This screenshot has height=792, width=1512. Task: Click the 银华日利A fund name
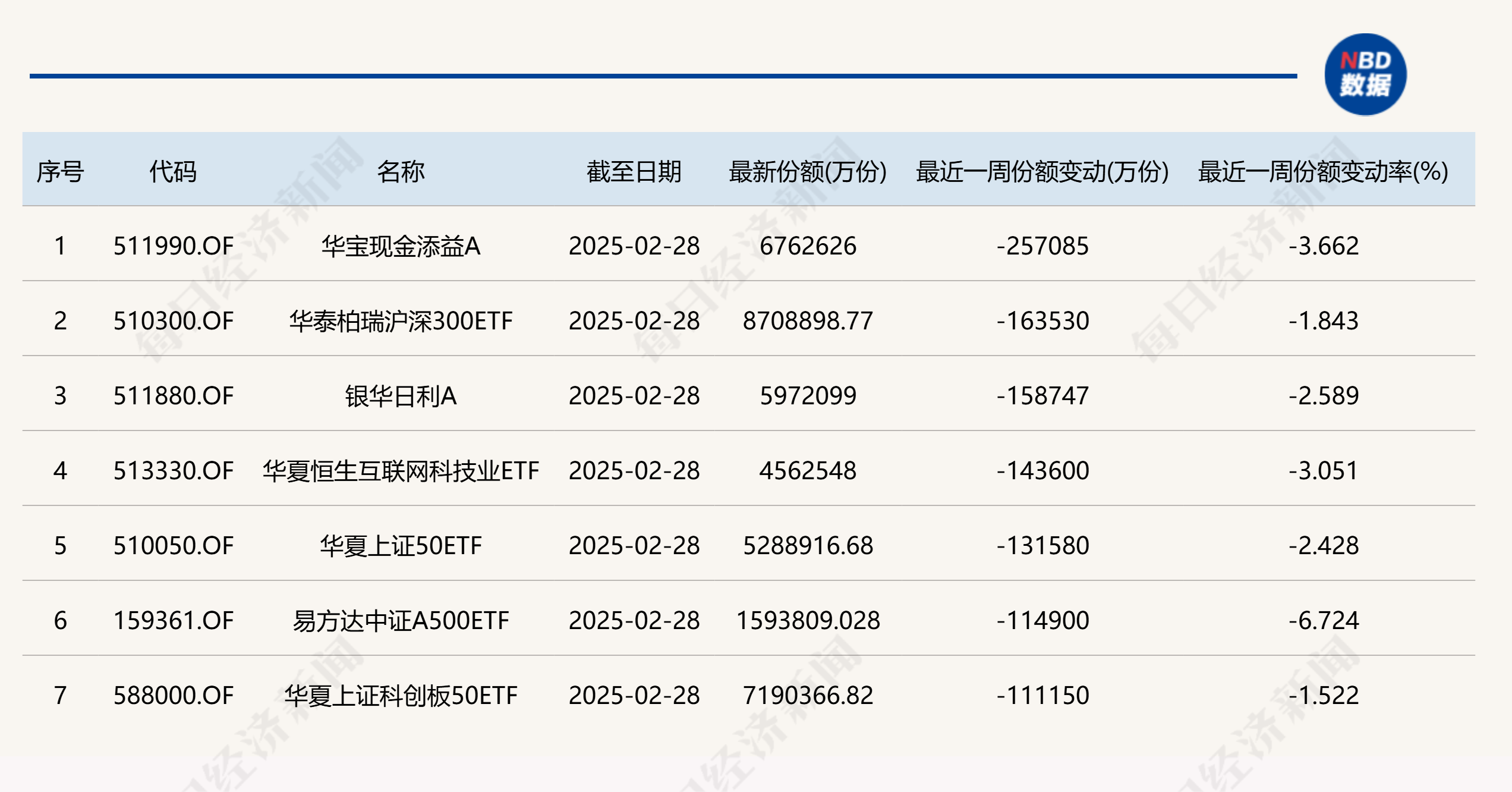(401, 396)
